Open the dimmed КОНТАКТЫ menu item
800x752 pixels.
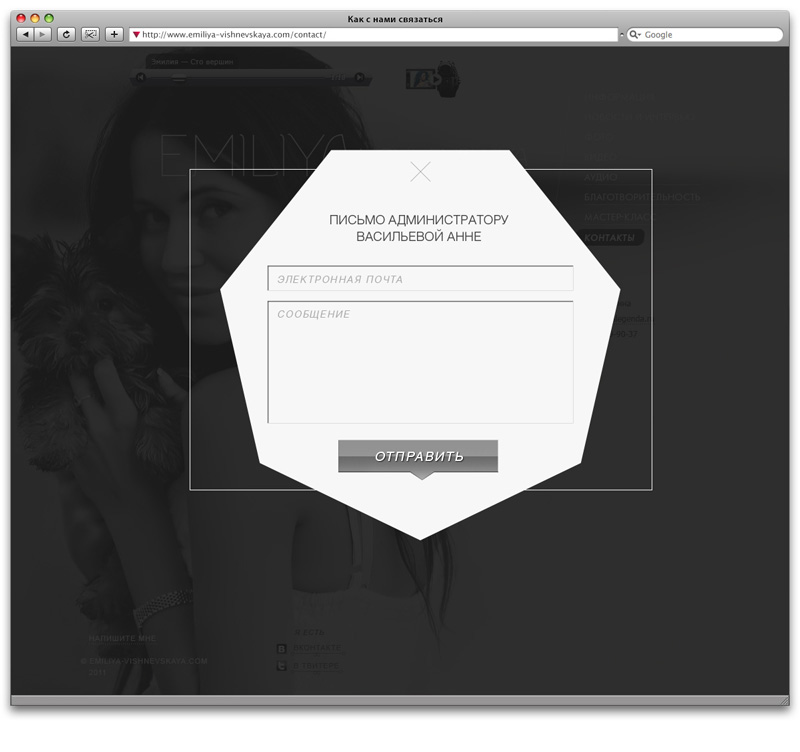tap(610, 238)
